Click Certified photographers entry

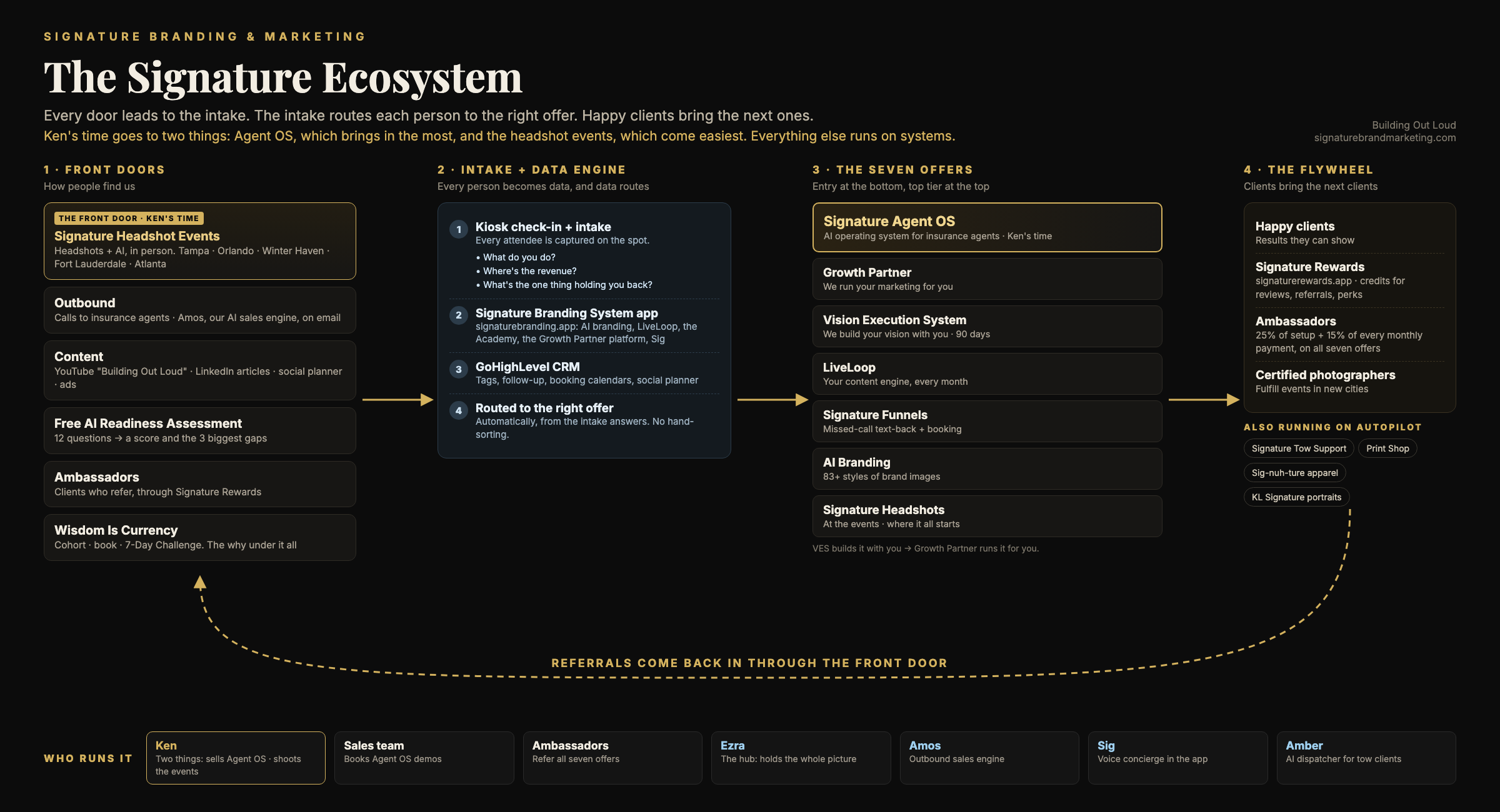pos(1350,381)
